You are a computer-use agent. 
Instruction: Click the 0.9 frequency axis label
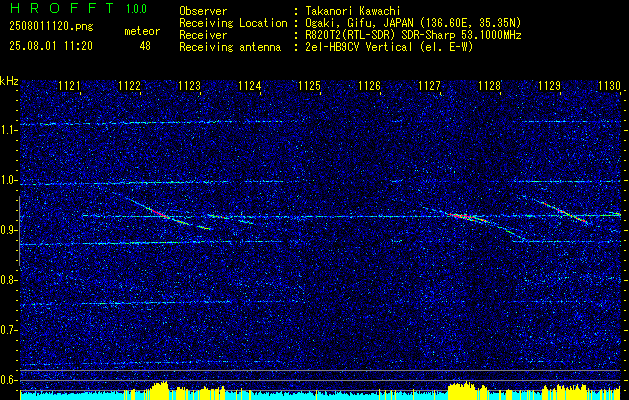pos(8,230)
